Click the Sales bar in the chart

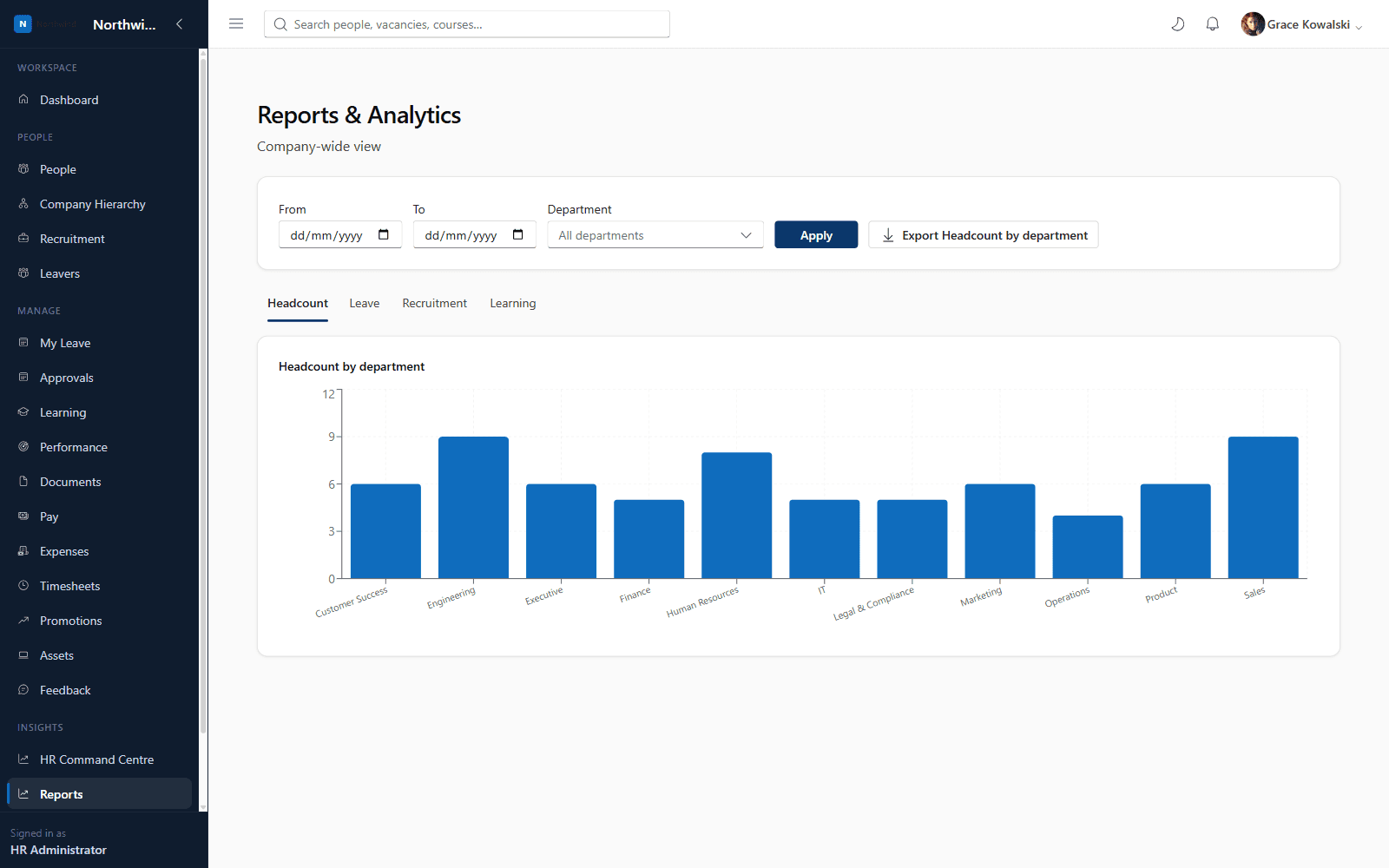tap(1263, 508)
